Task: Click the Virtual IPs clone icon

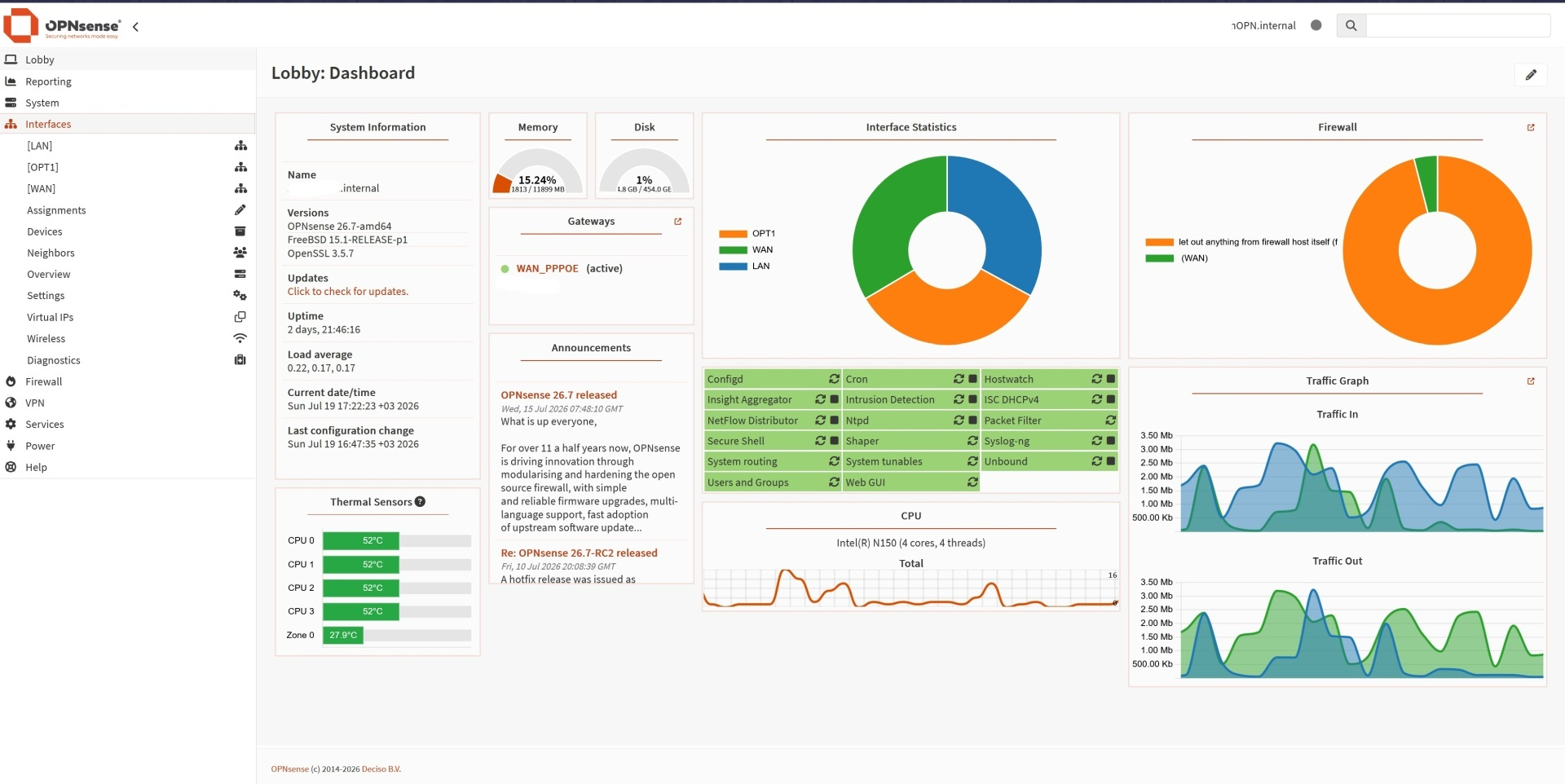Action: (240, 317)
